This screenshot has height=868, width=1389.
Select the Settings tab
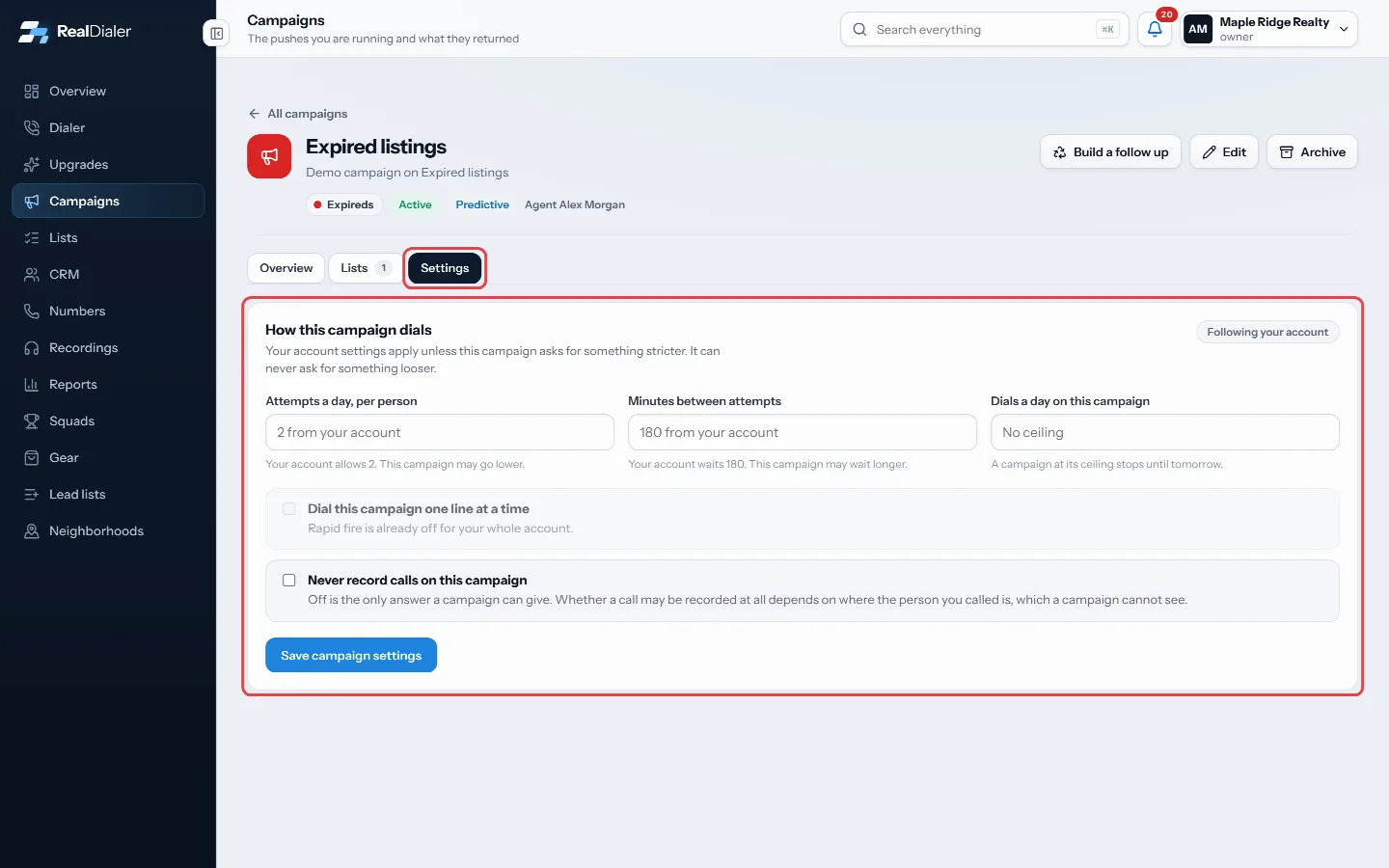coord(445,268)
